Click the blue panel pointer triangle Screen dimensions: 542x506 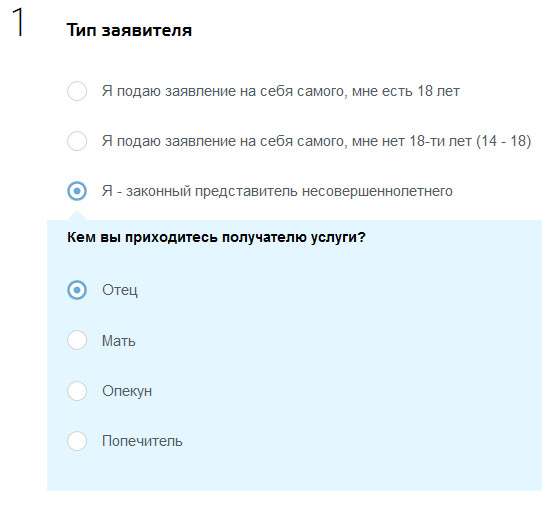tap(77, 215)
